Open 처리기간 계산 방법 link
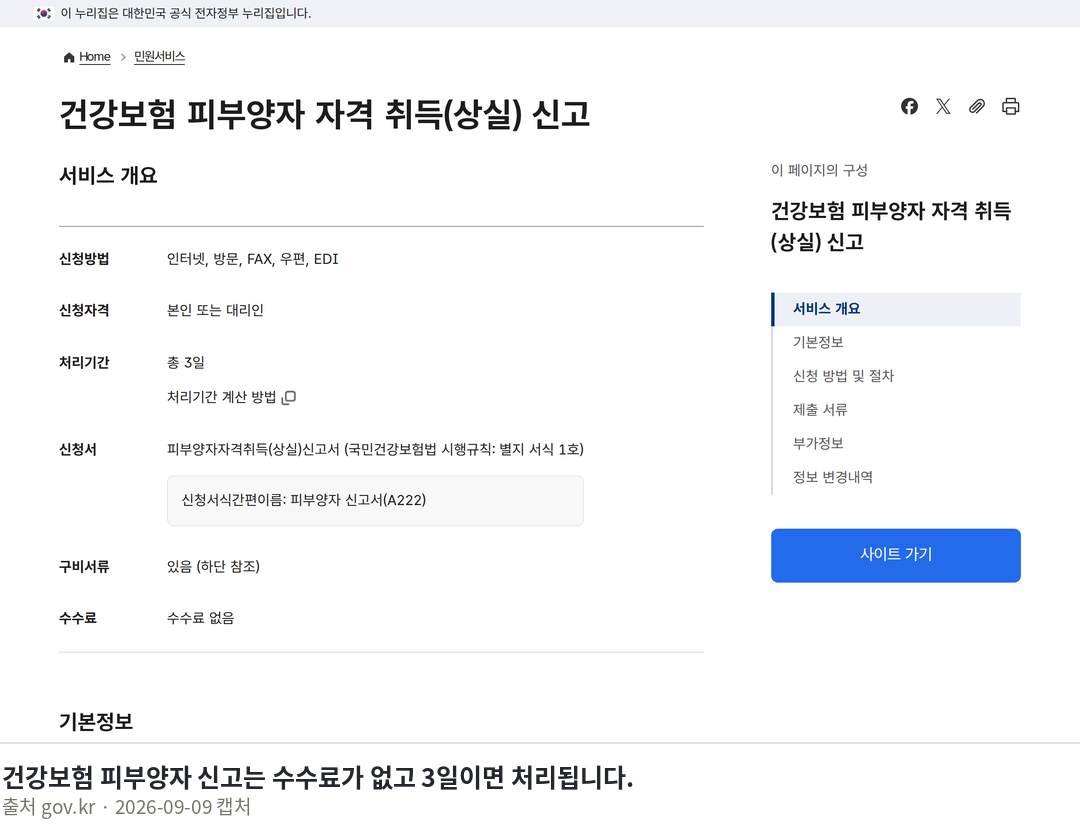 (221, 397)
